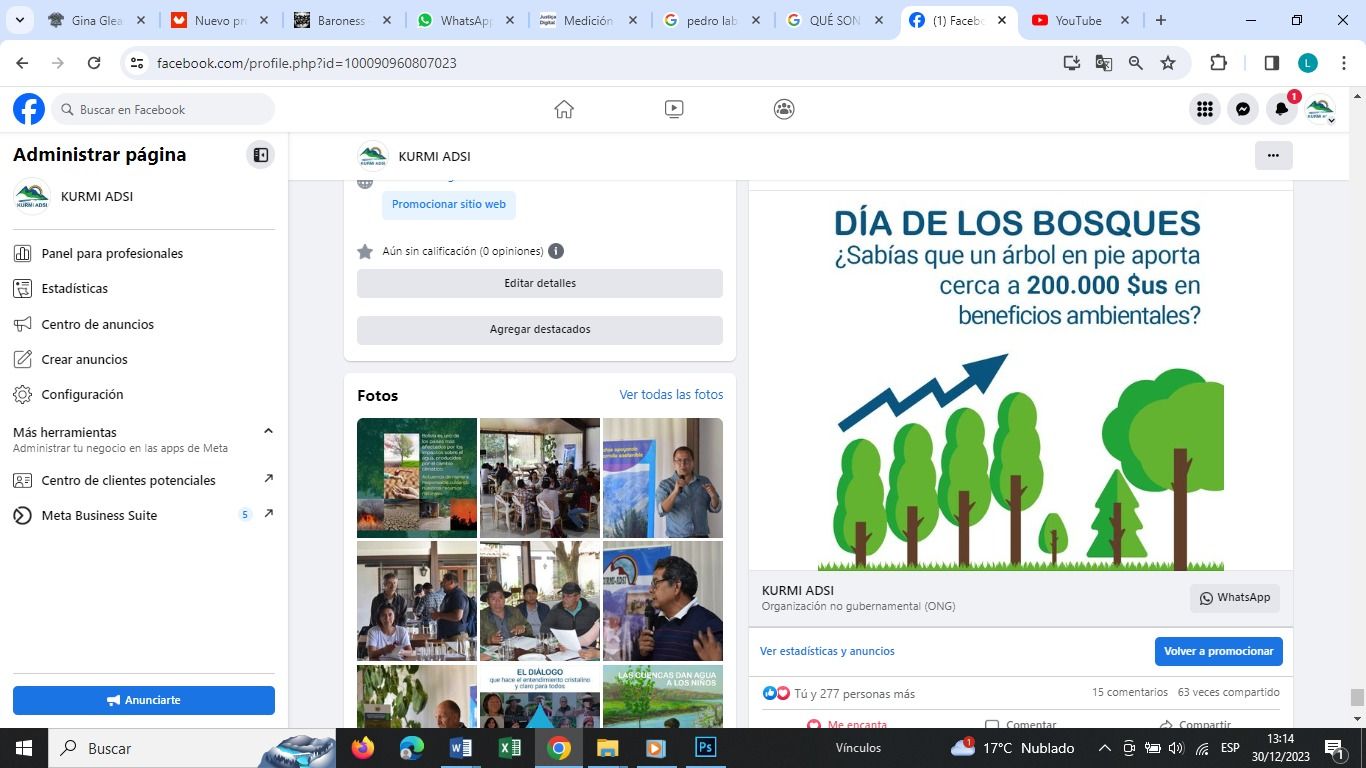1366x768 pixels.
Task: Open the Groups icon in top navigation
Action: [784, 109]
